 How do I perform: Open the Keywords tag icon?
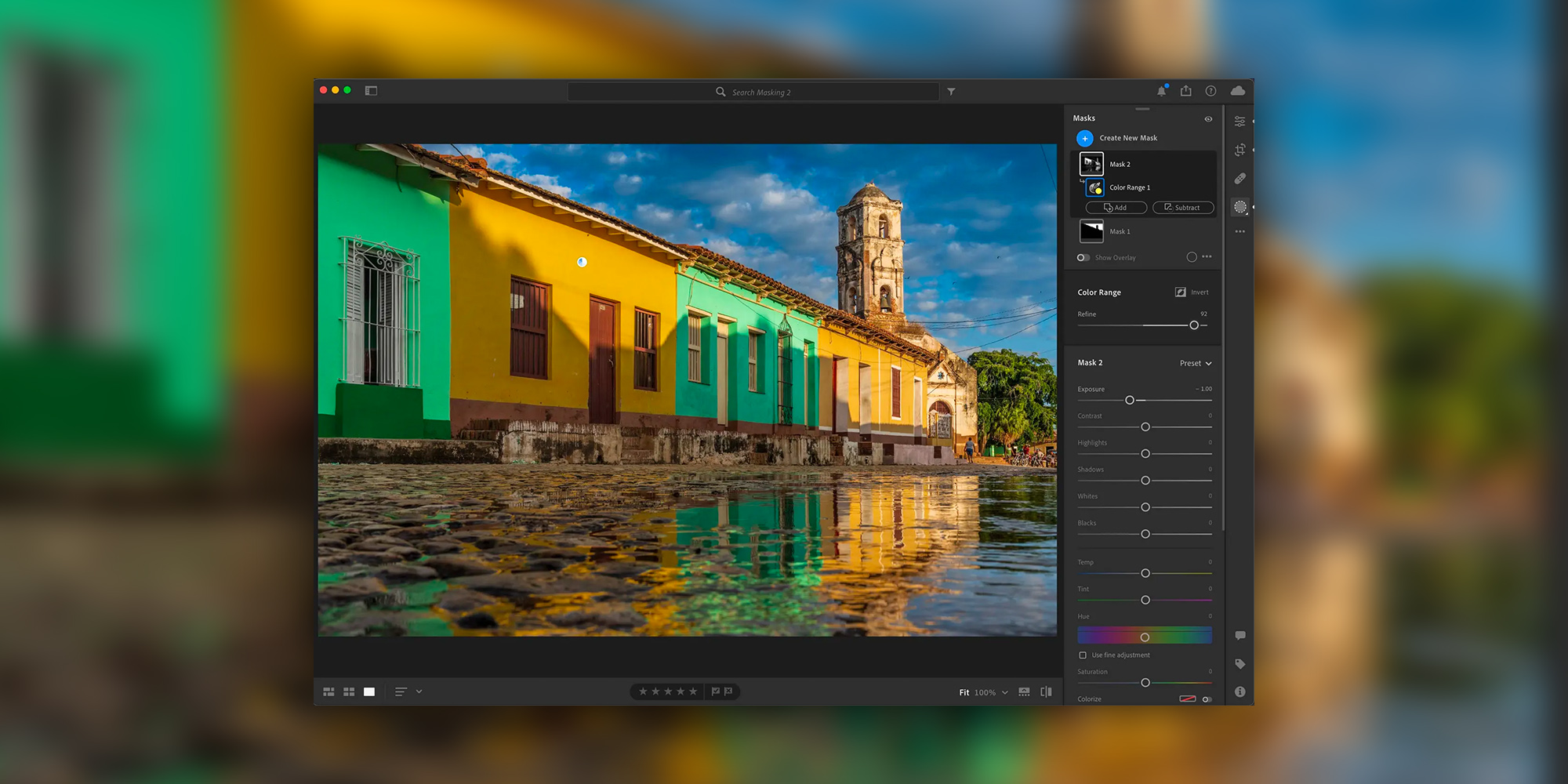tap(1240, 664)
